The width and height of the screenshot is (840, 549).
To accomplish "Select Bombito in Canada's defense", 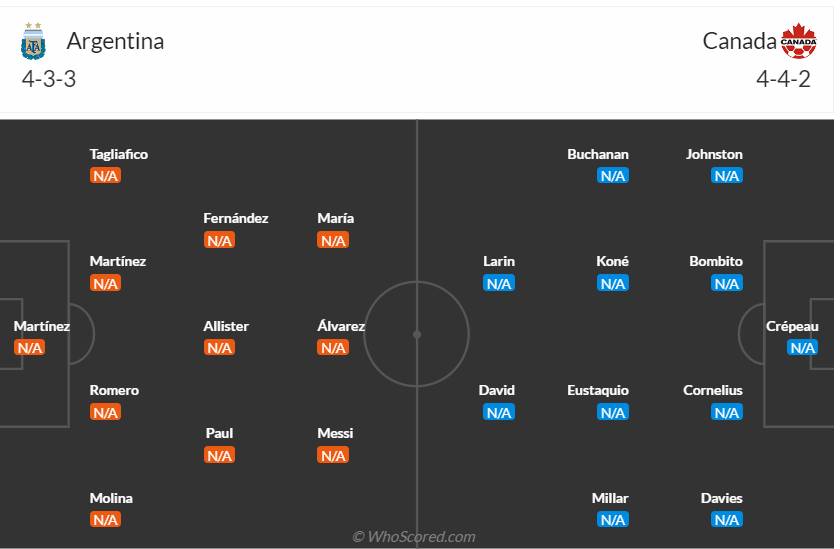I will (716, 261).
